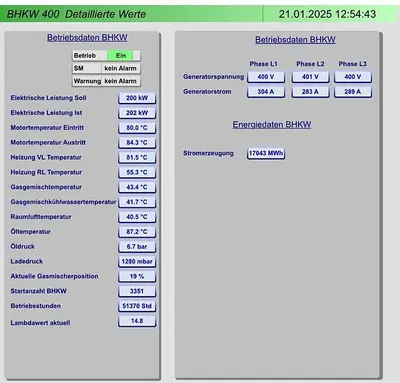400x383 pixels.
Task: Click the Startanzahl BHKW 3351 value
Action: point(137,291)
